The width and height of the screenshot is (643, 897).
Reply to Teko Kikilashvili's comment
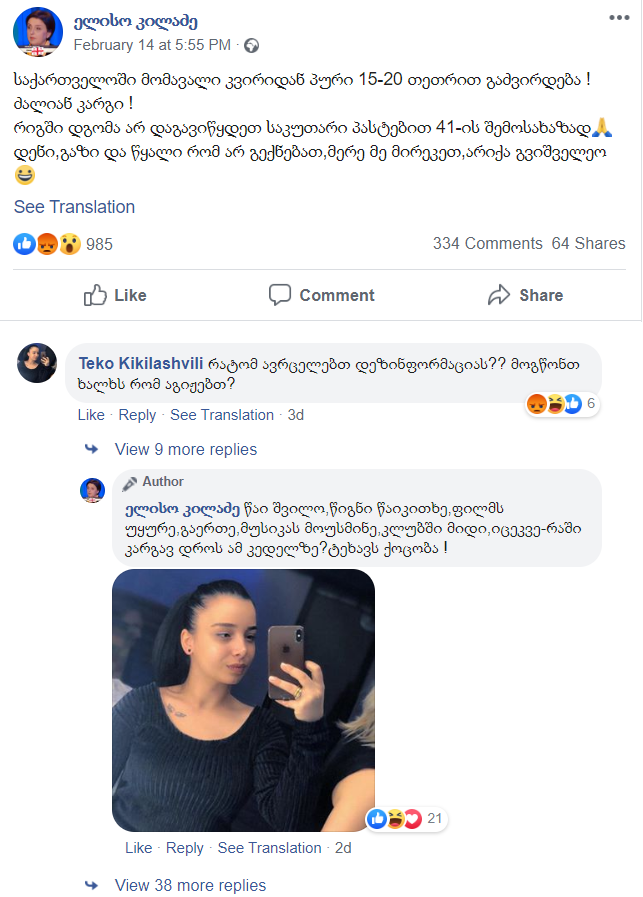[137, 415]
